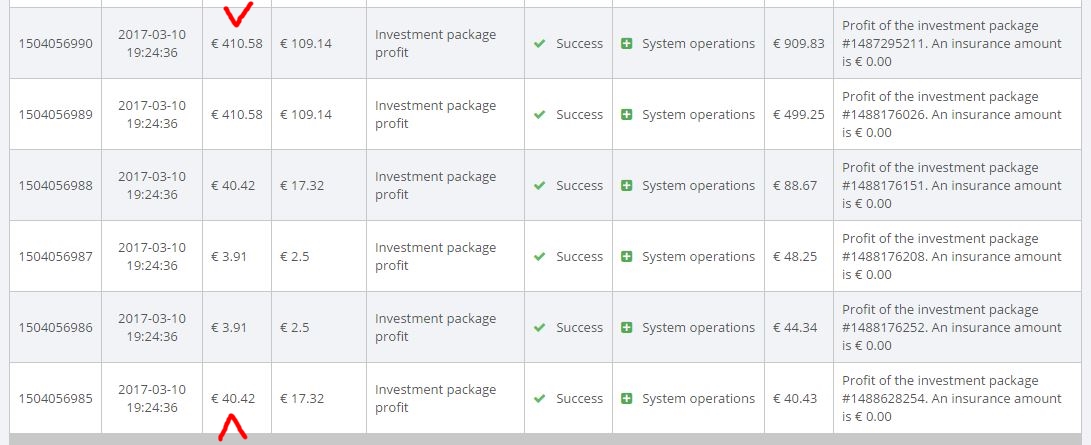Click the plus icon for transaction 1504056988
The width and height of the screenshot is (1091, 445).
pos(627,186)
